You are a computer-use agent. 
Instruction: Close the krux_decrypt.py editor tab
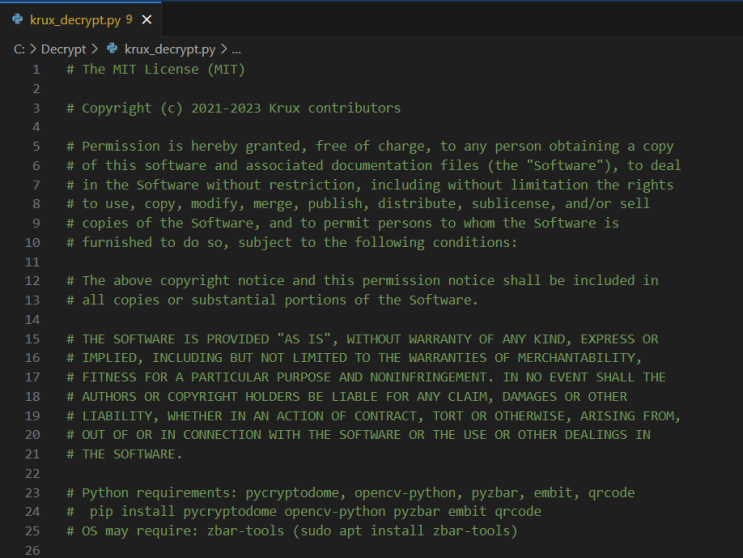[147, 19]
